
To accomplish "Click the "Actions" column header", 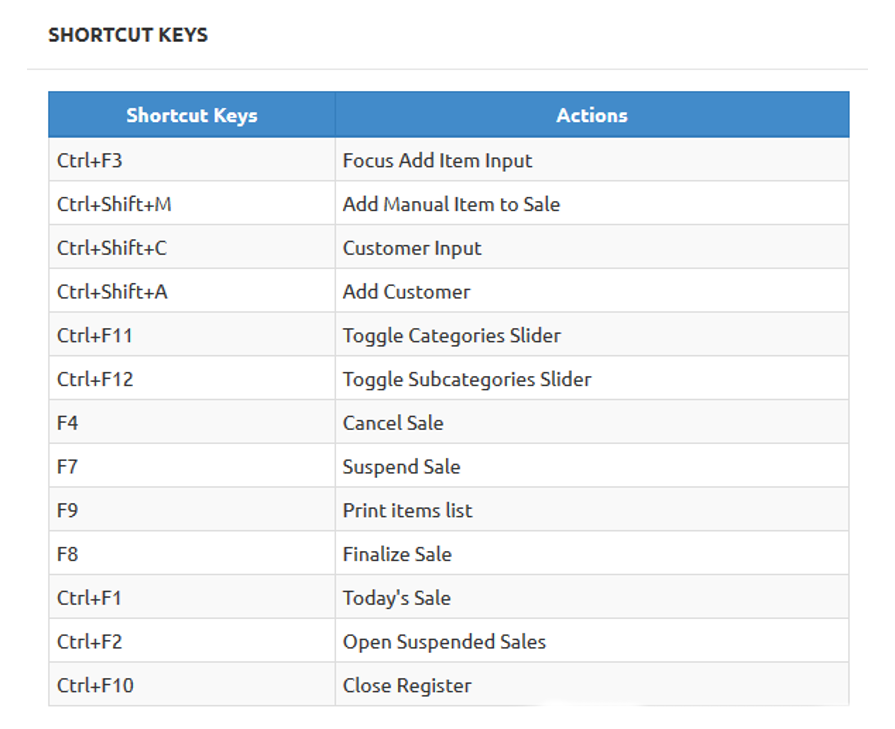I will [x=592, y=115].
